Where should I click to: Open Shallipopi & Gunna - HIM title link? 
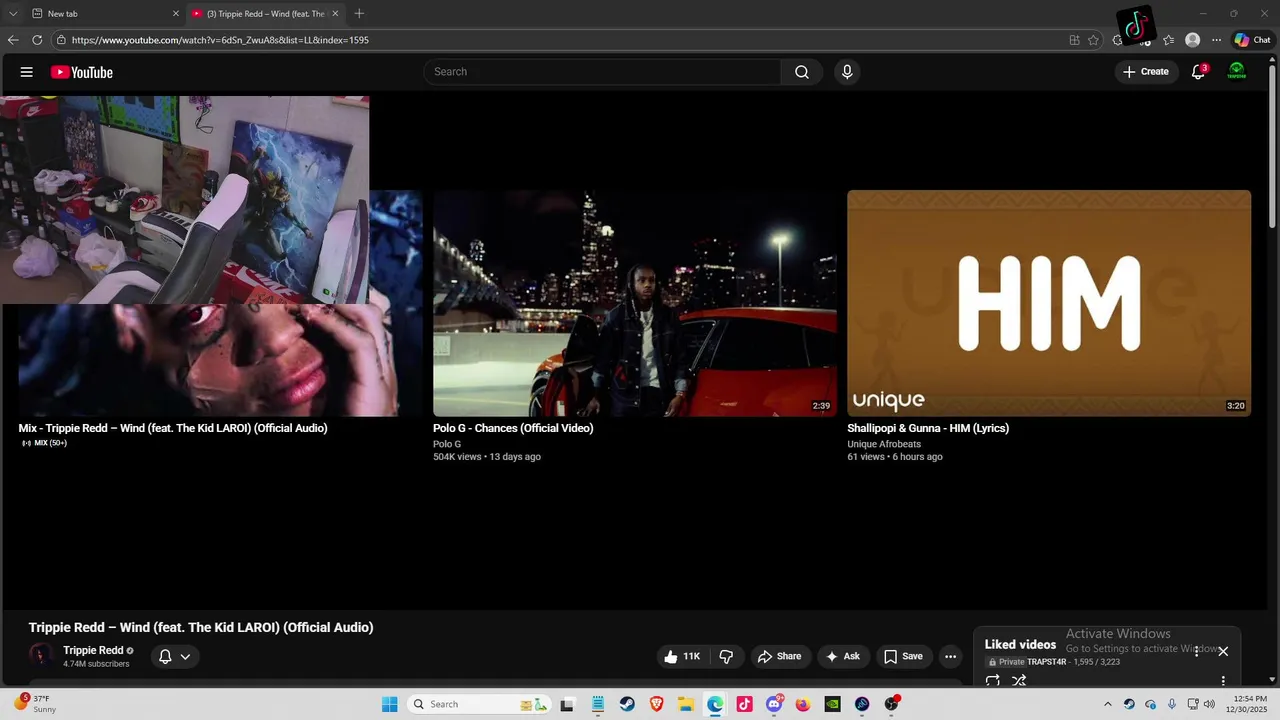click(x=928, y=428)
